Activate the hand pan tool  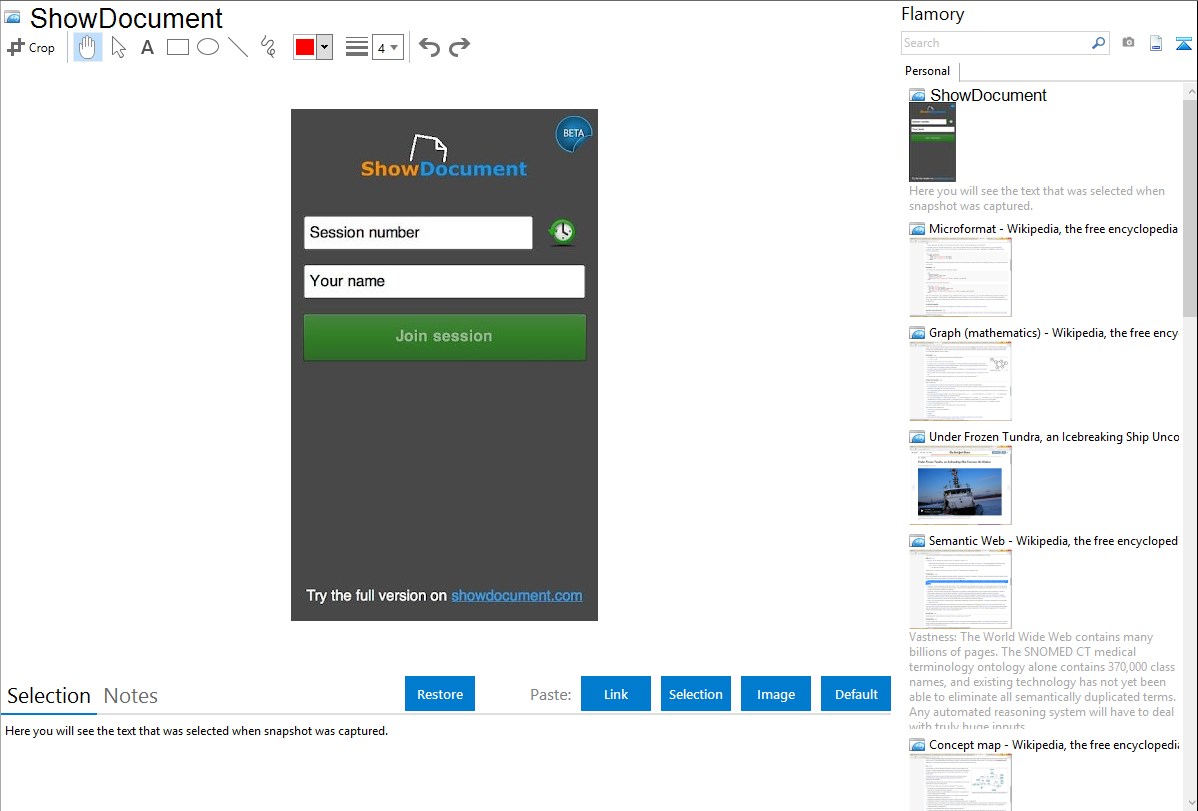coord(87,47)
